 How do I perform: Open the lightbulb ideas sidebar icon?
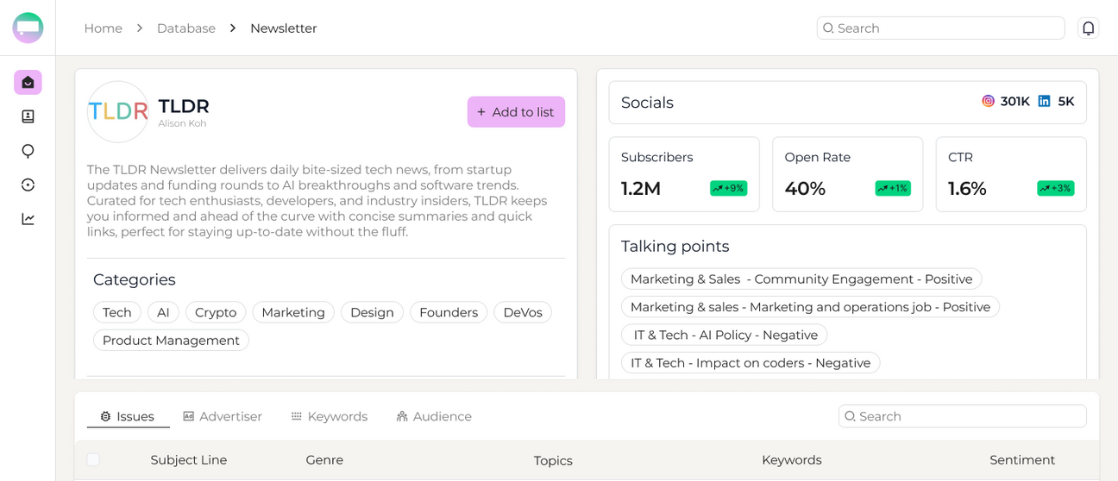tap(28, 150)
